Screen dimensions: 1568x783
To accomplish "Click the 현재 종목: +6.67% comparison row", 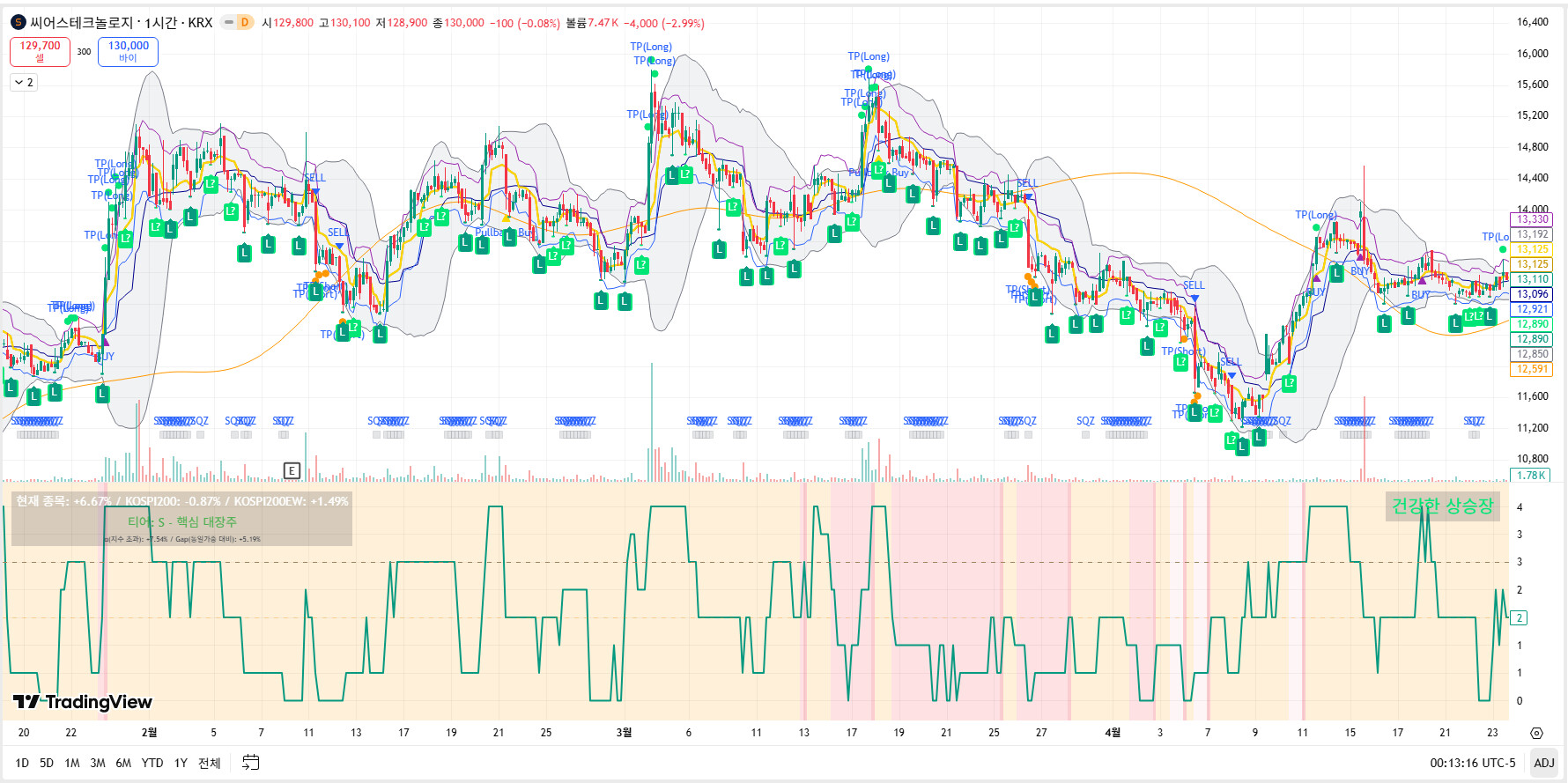I will point(182,501).
